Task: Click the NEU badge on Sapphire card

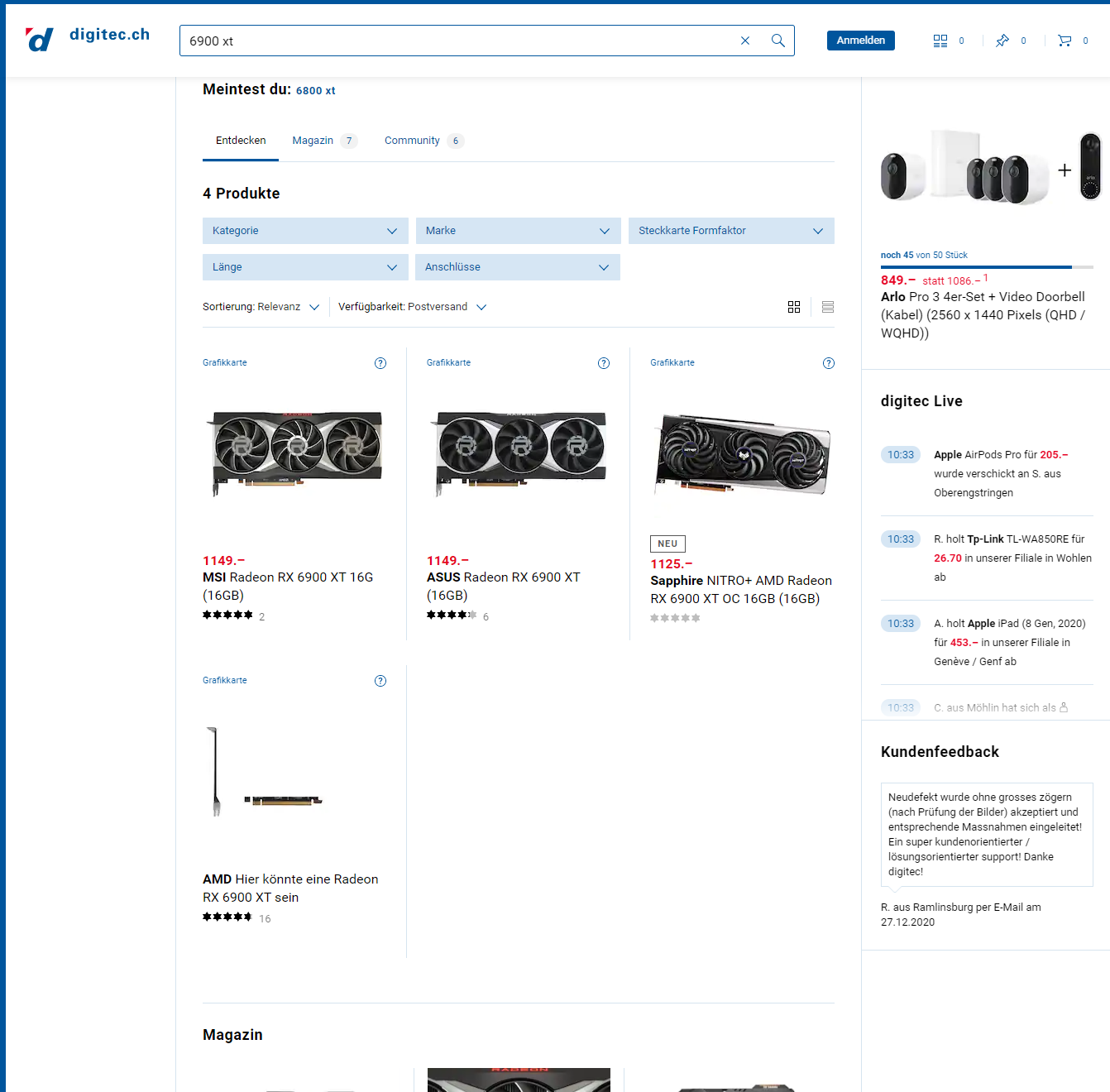Action: pyautogui.click(x=667, y=544)
